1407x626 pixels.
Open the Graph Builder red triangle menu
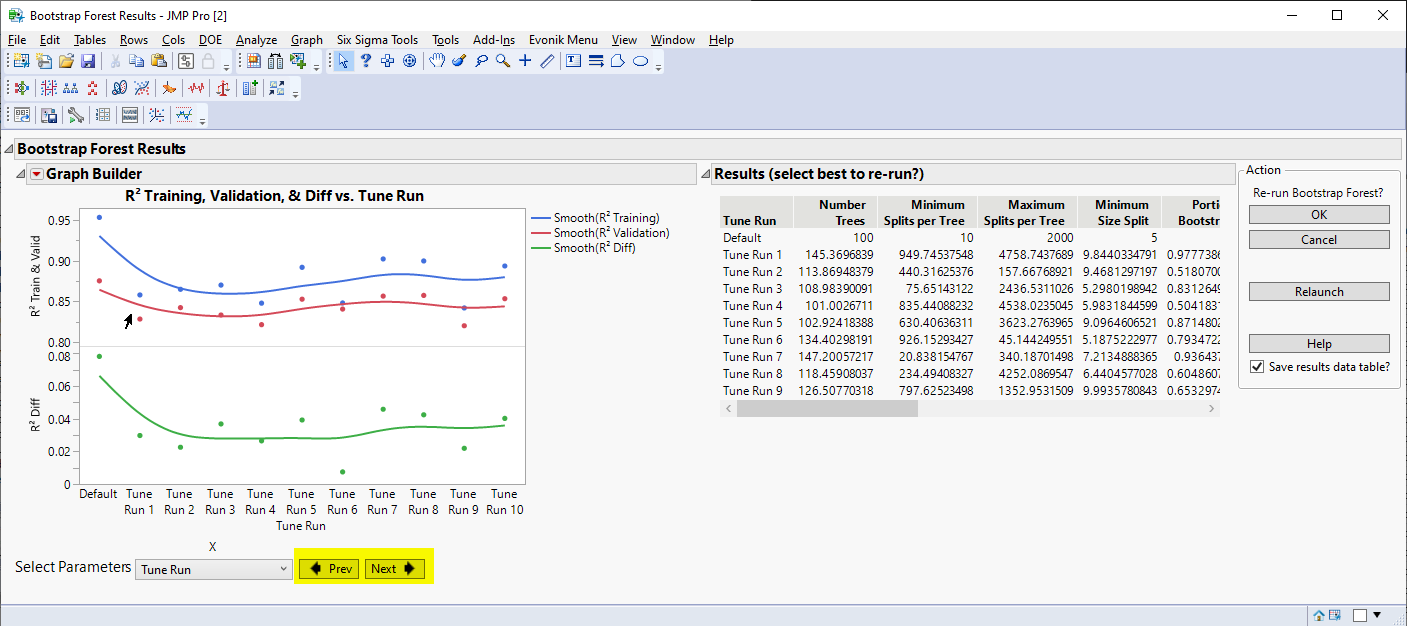pos(37,173)
